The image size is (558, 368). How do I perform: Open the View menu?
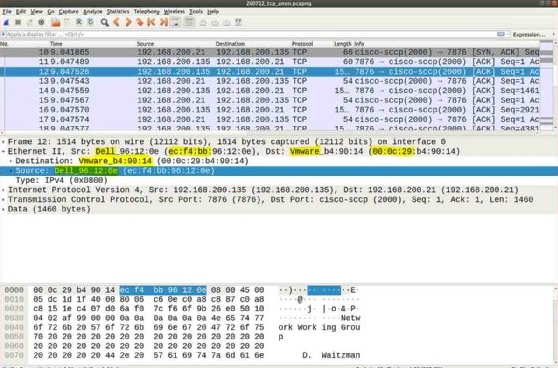(36, 12)
